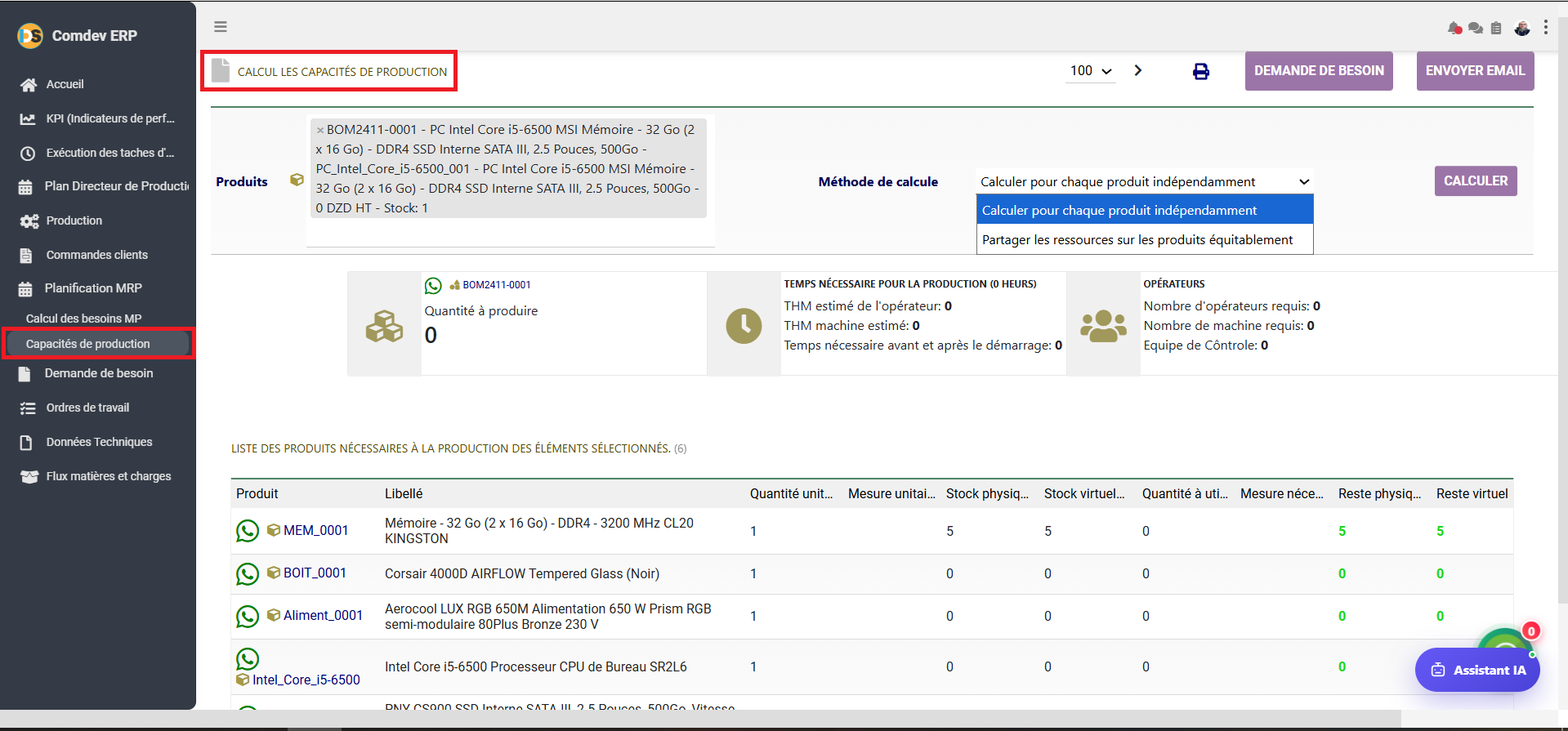1568x731 pixels.
Task: Click the ENVOYER EMAIL button
Action: (1475, 71)
